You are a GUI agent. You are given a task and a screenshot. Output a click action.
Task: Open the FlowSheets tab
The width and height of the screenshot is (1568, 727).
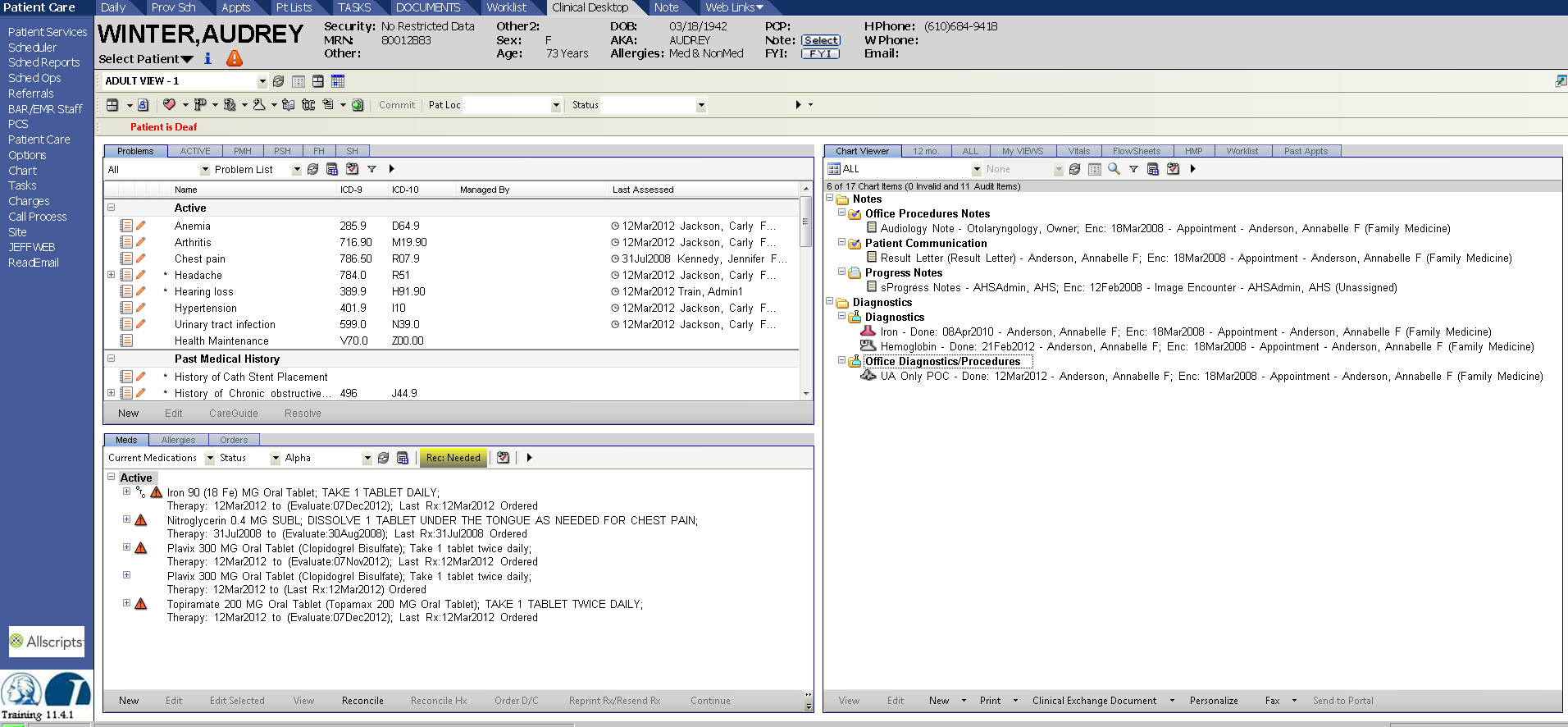[x=1137, y=151]
